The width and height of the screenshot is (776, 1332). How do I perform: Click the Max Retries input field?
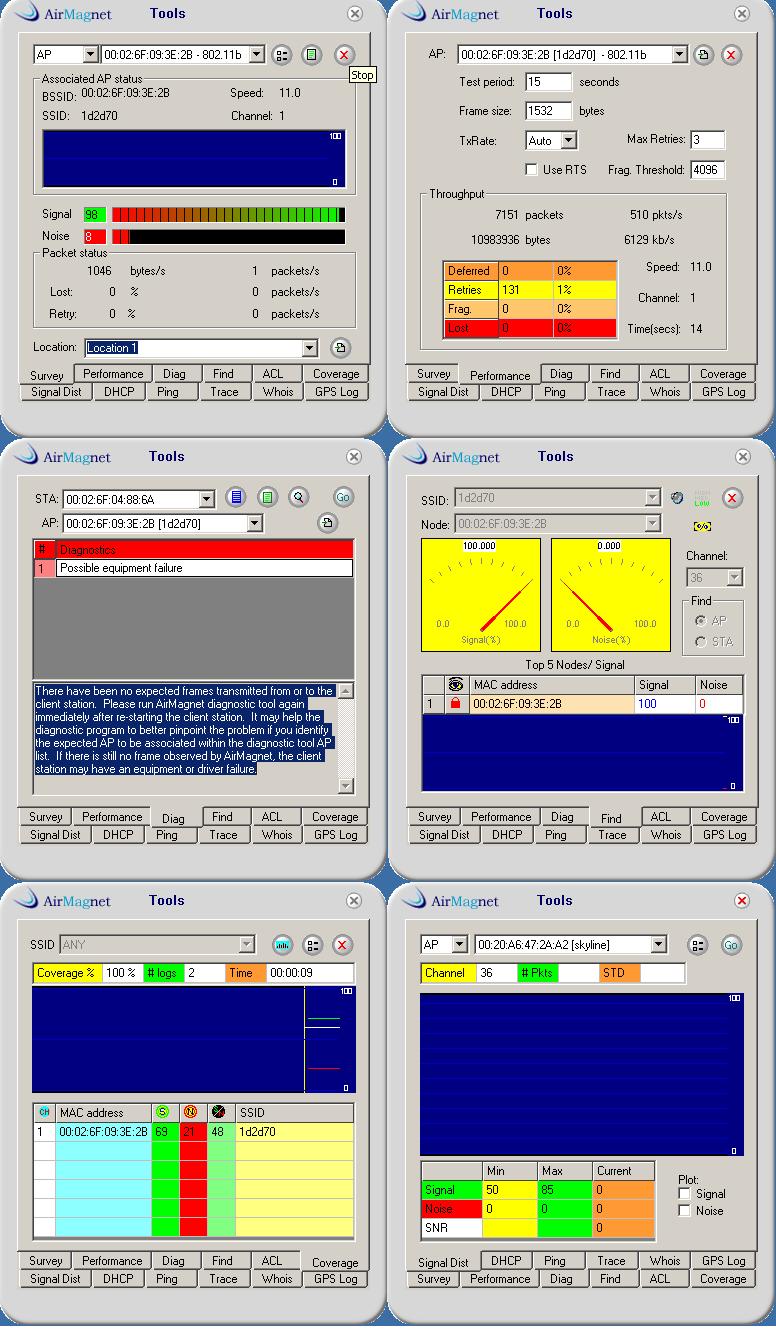tap(707, 140)
